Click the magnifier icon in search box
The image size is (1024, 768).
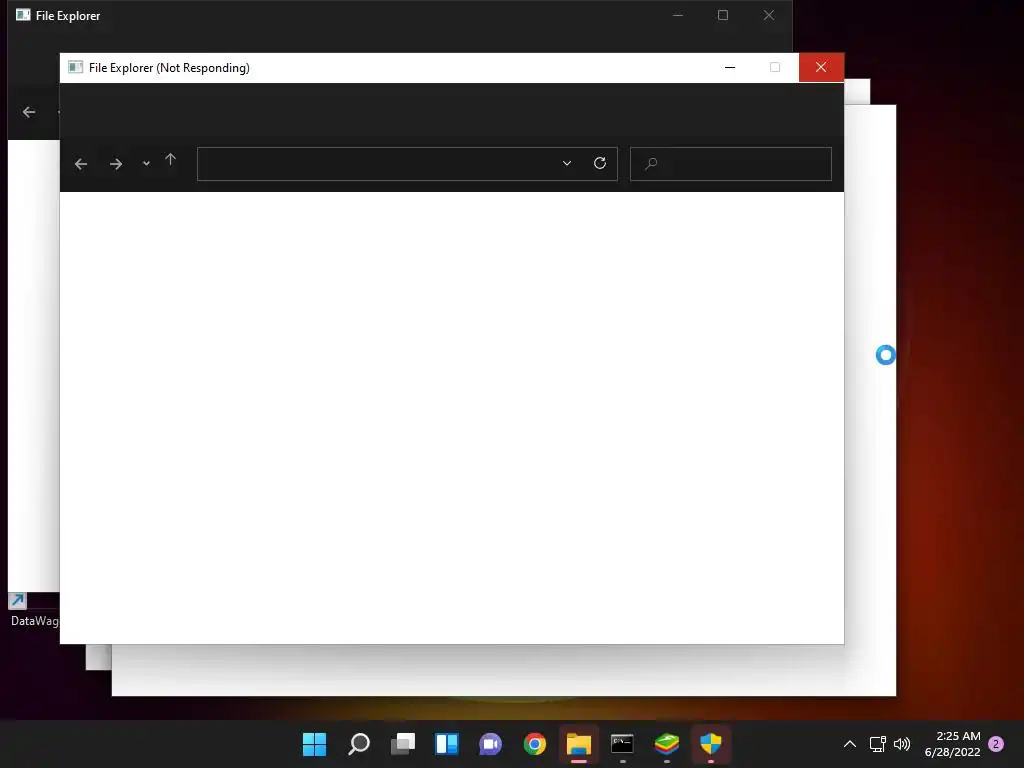coord(650,164)
